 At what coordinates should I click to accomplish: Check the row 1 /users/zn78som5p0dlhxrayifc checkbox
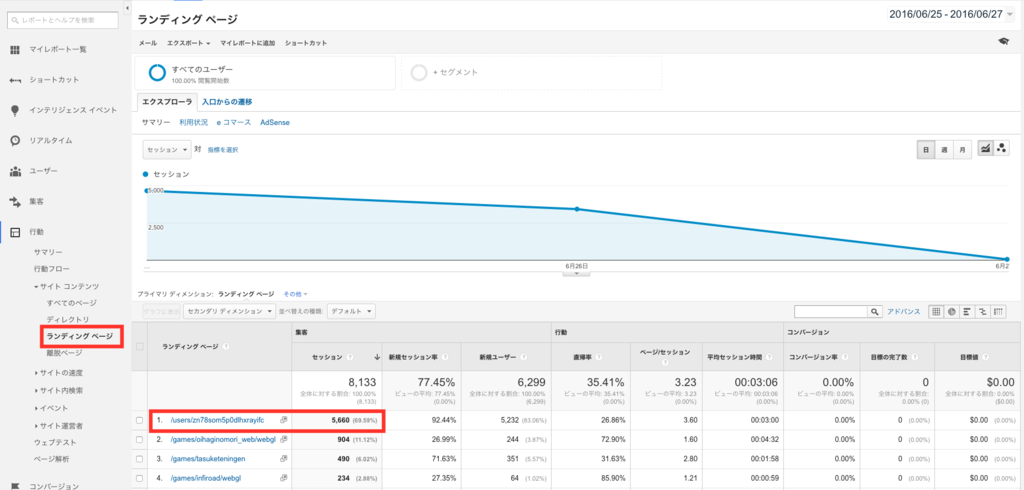[139, 420]
